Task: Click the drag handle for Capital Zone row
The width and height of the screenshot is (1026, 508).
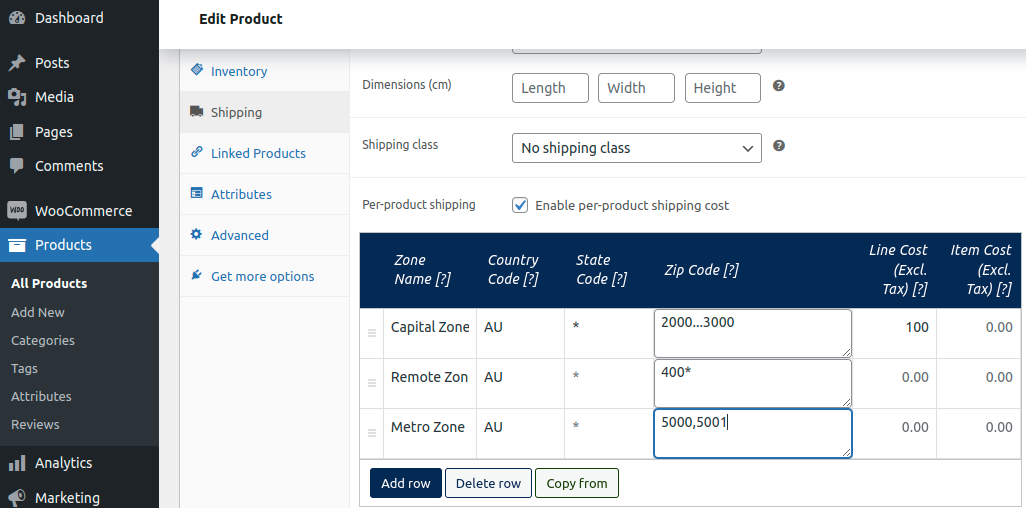Action: point(372,332)
